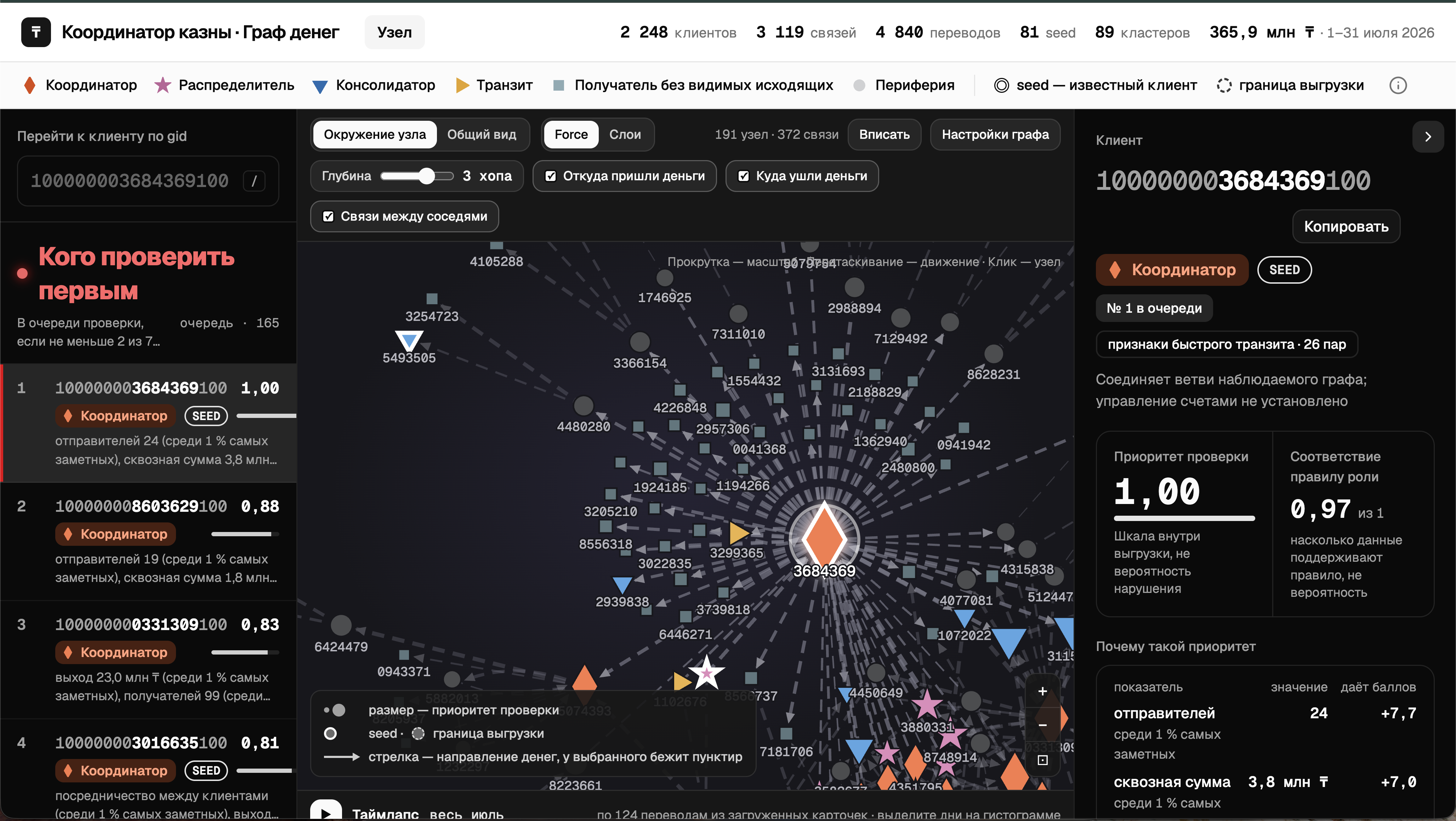Open 'Настройки графа' settings
The image size is (1456, 821).
click(995, 135)
